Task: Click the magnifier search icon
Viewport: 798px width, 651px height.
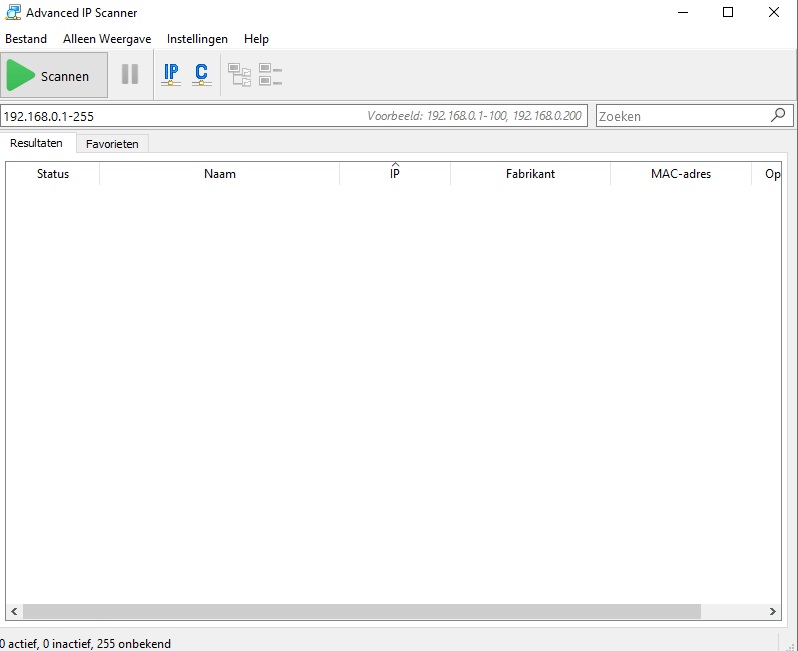Action: (778, 116)
